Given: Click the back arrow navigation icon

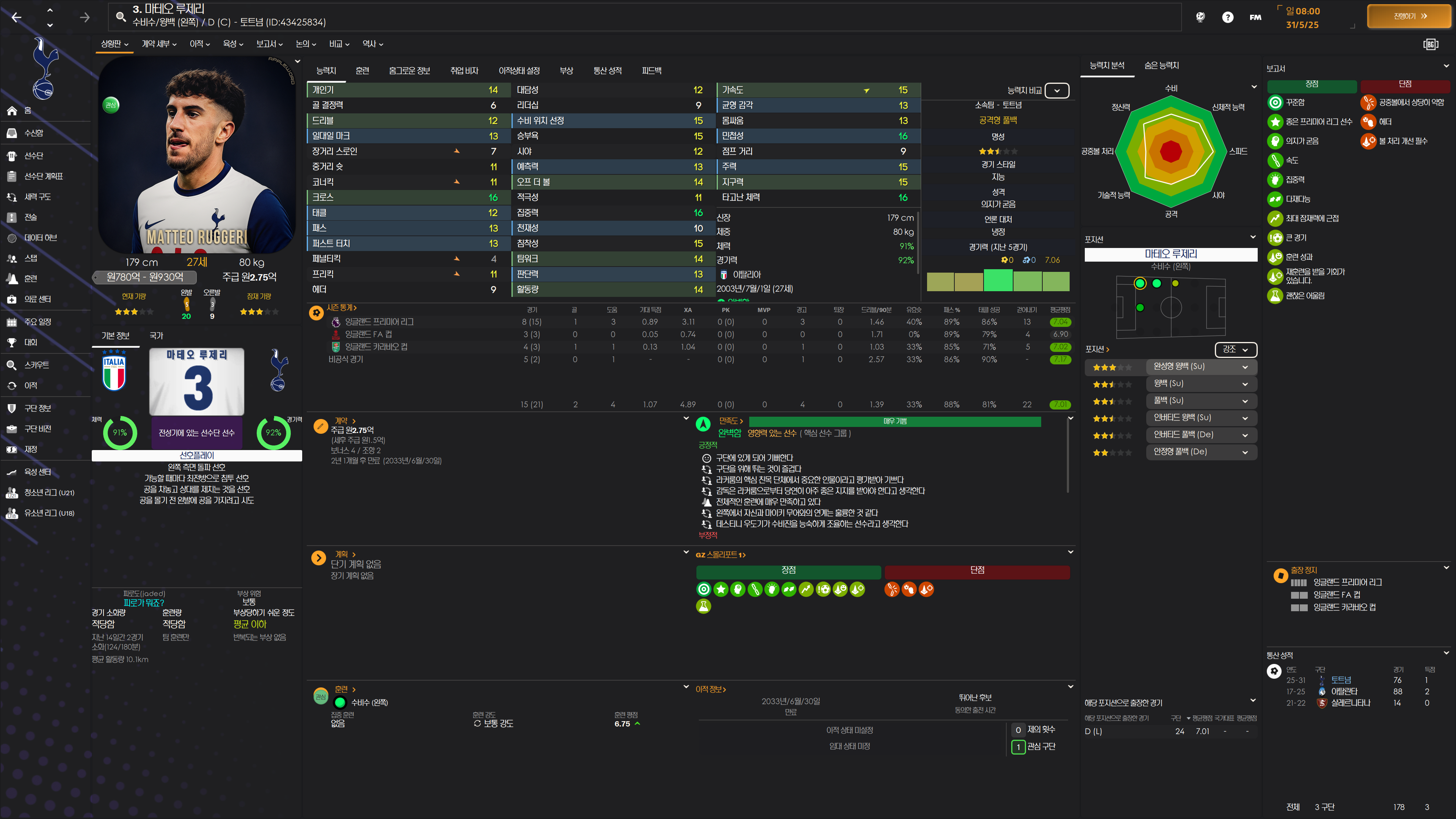Looking at the screenshot, I should pos(16,17).
